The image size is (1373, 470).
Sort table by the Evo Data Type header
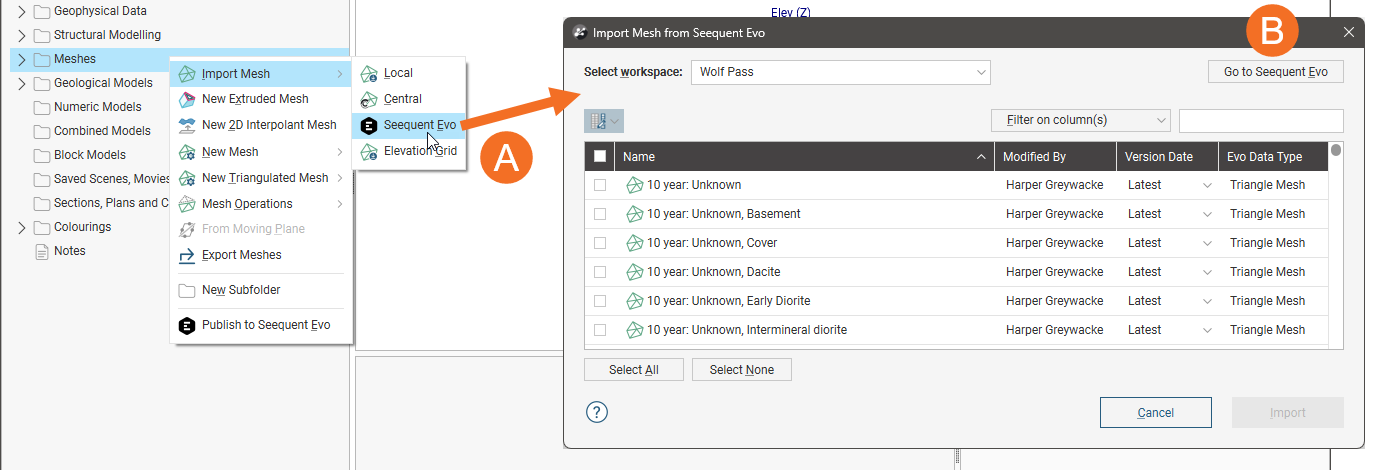[1272, 156]
